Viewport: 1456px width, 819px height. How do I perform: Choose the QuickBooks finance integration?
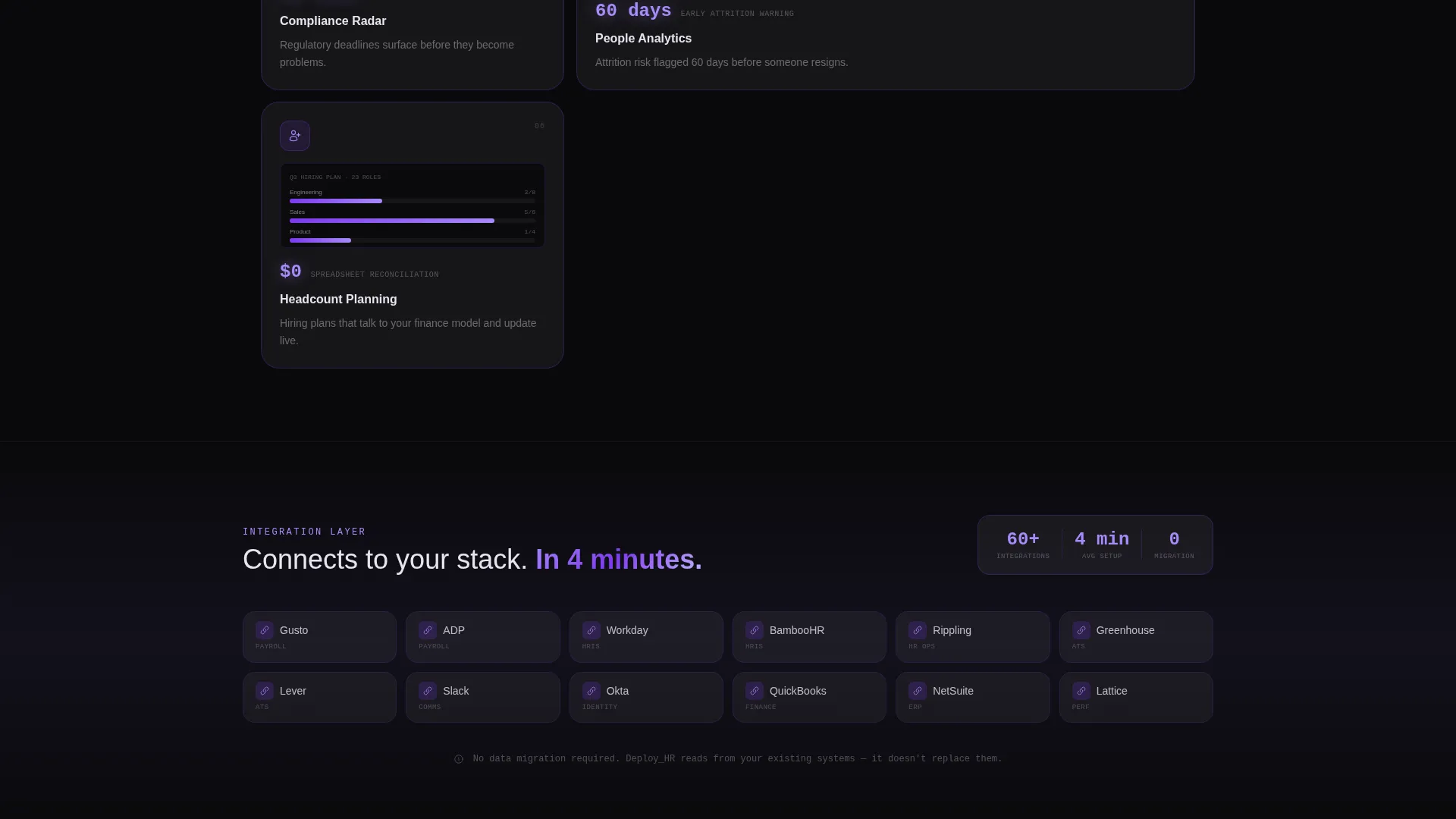click(x=809, y=697)
